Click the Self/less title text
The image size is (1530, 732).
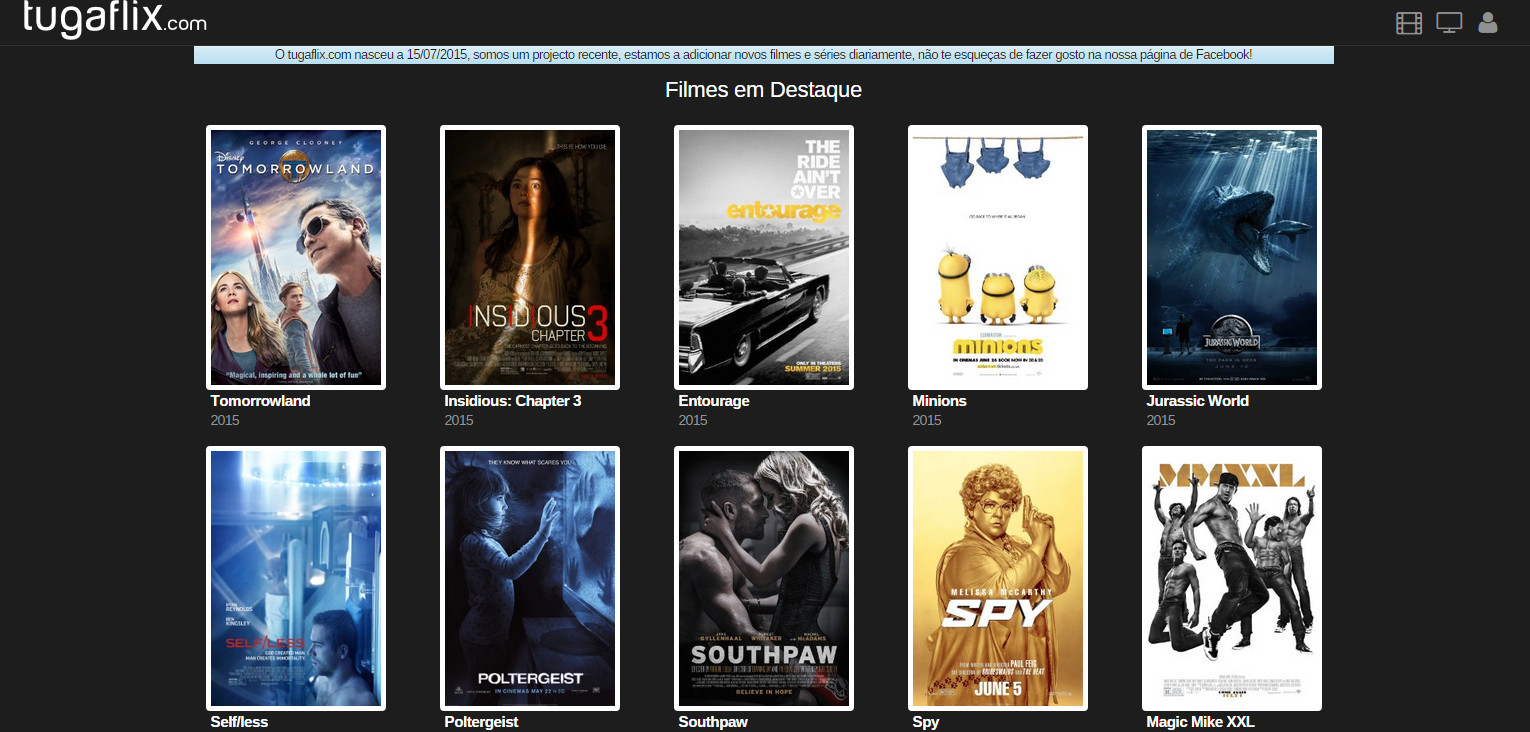click(x=239, y=722)
